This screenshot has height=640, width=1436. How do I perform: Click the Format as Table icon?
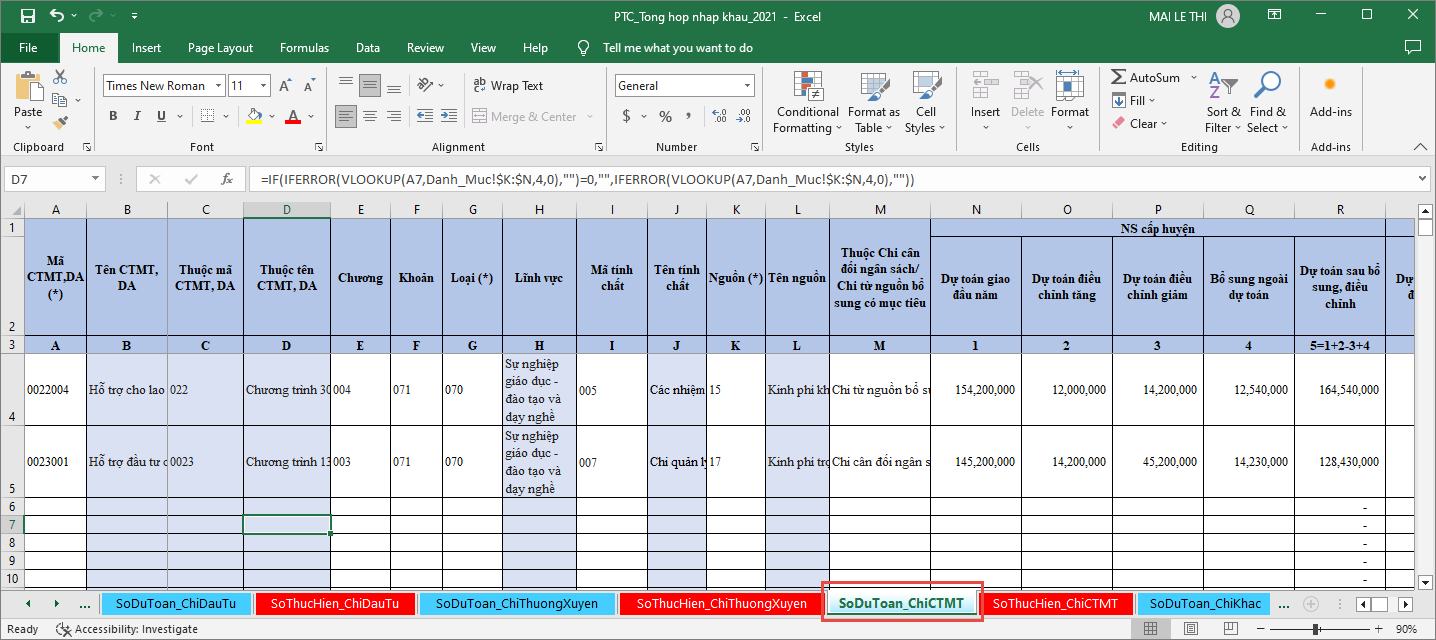tap(873, 103)
